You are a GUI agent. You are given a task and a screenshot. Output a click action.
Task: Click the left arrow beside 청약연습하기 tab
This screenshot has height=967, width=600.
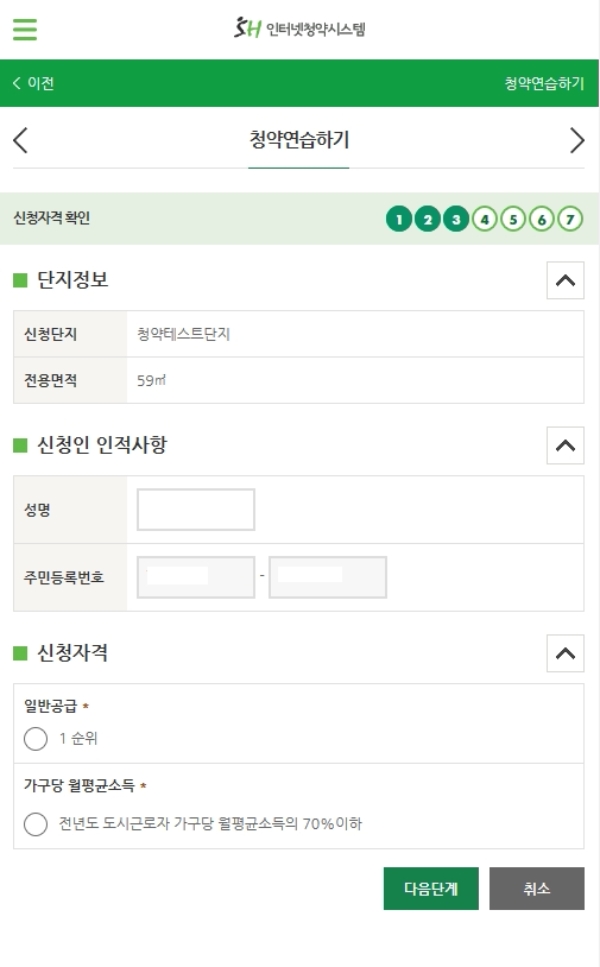[x=20, y=140]
